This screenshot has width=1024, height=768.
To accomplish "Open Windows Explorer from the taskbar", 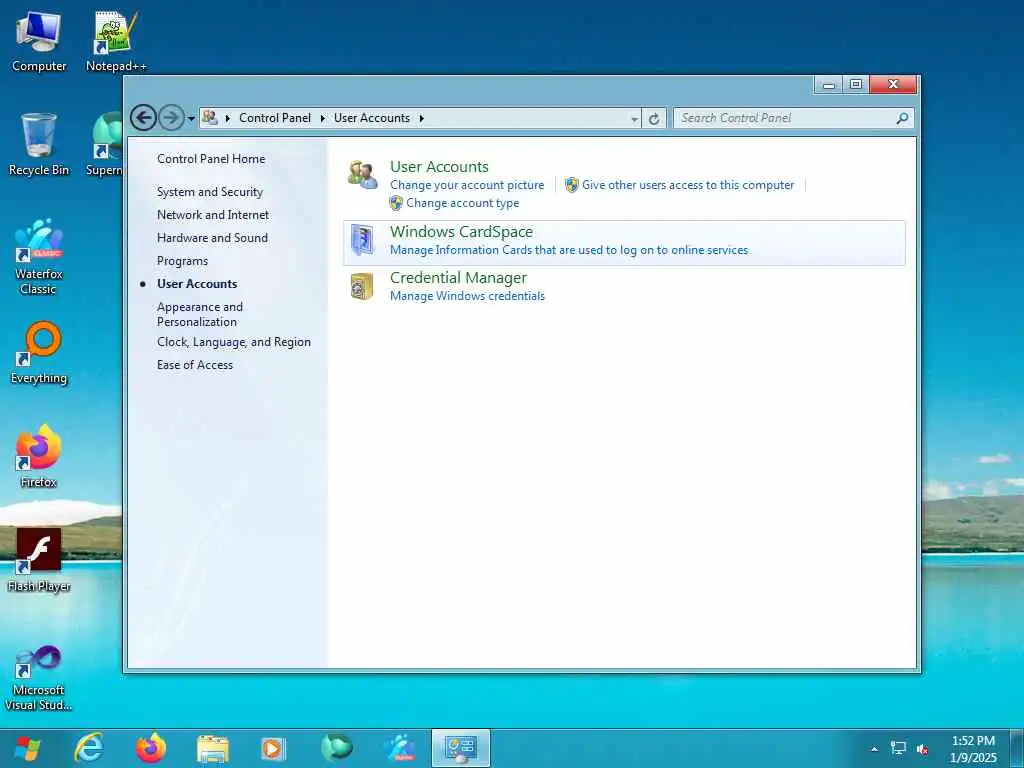I will pyautogui.click(x=213, y=748).
